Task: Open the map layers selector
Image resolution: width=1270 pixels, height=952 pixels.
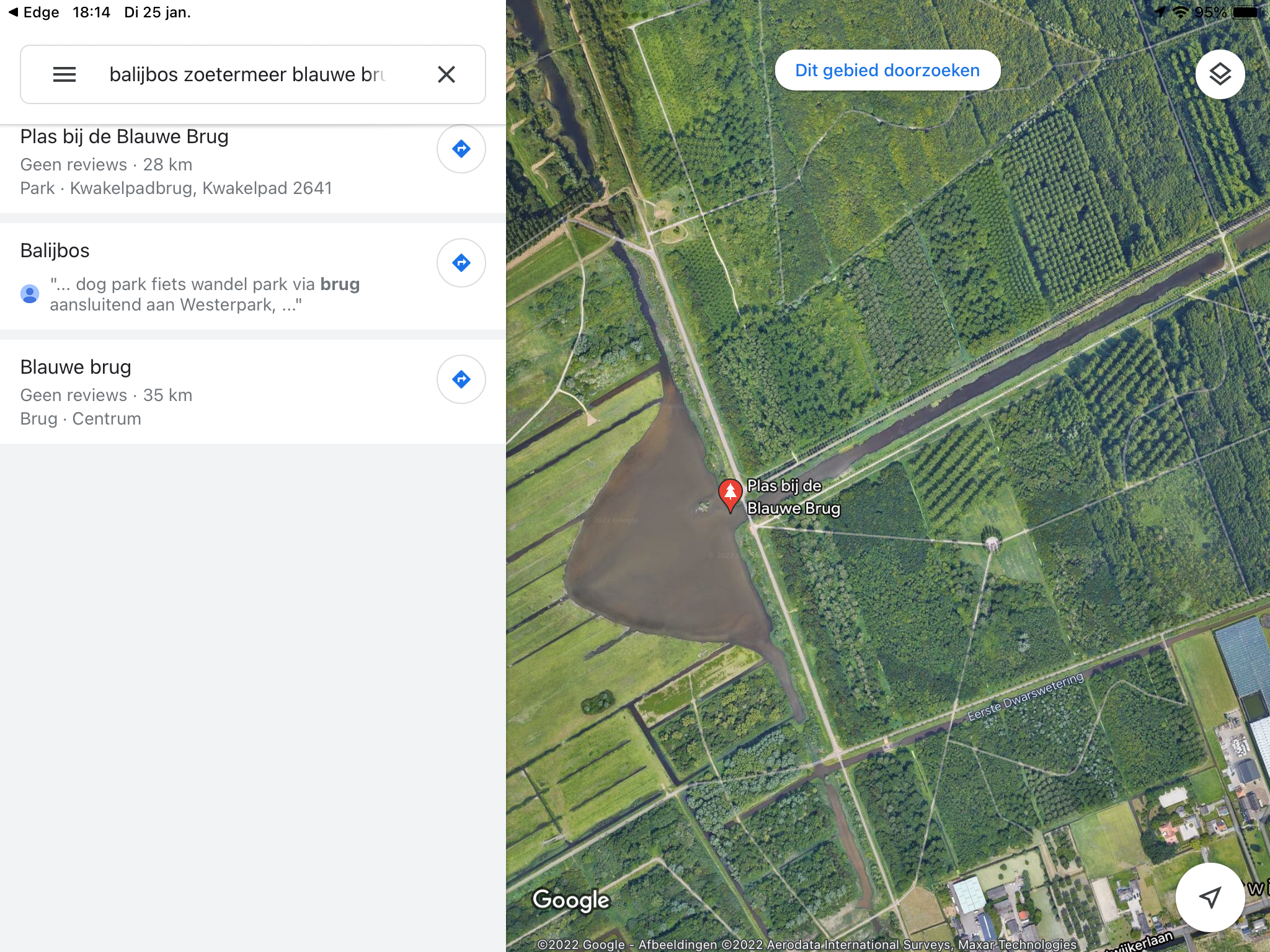Action: click(1220, 74)
